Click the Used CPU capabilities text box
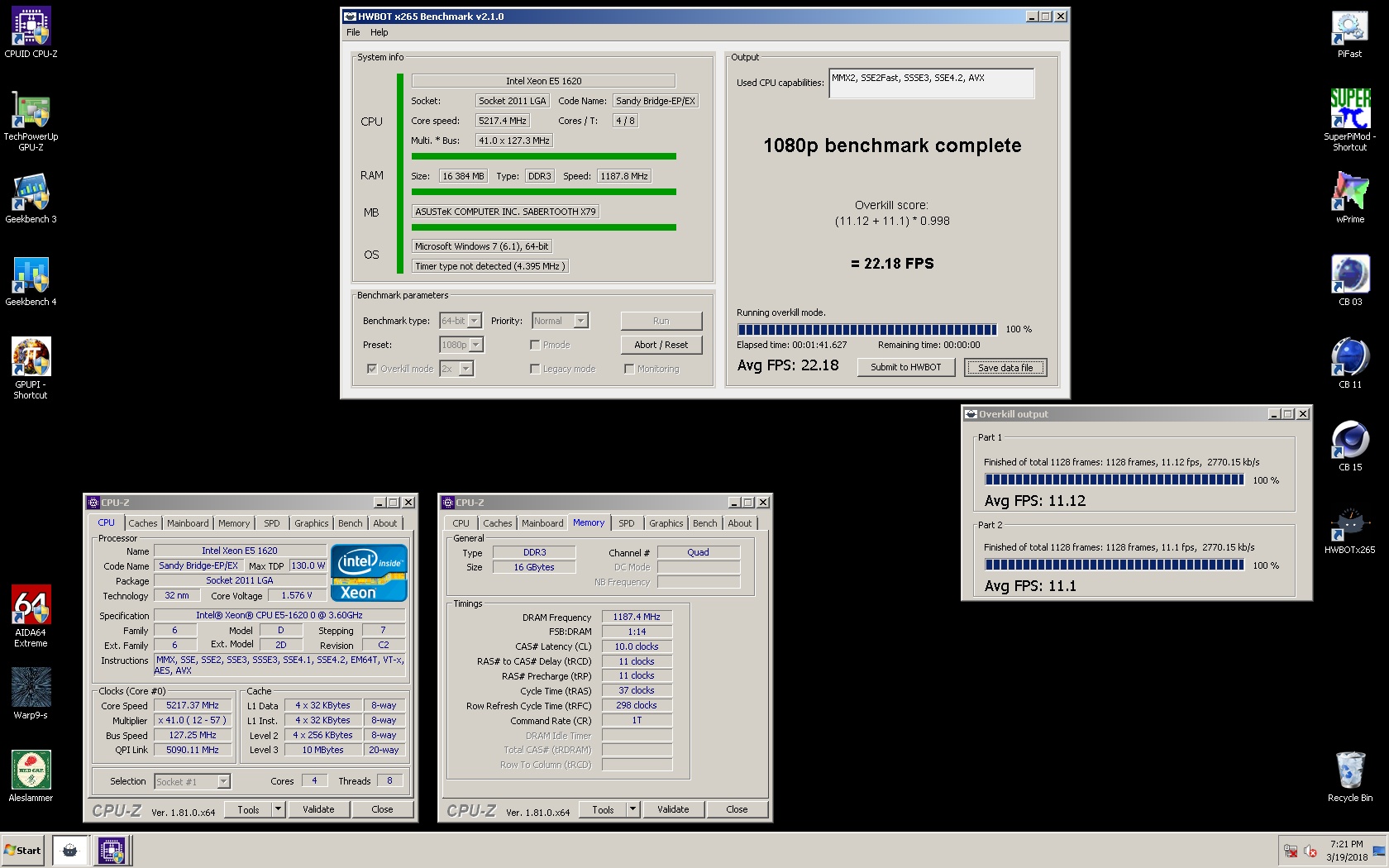This screenshot has width=1389, height=868. coord(932,83)
